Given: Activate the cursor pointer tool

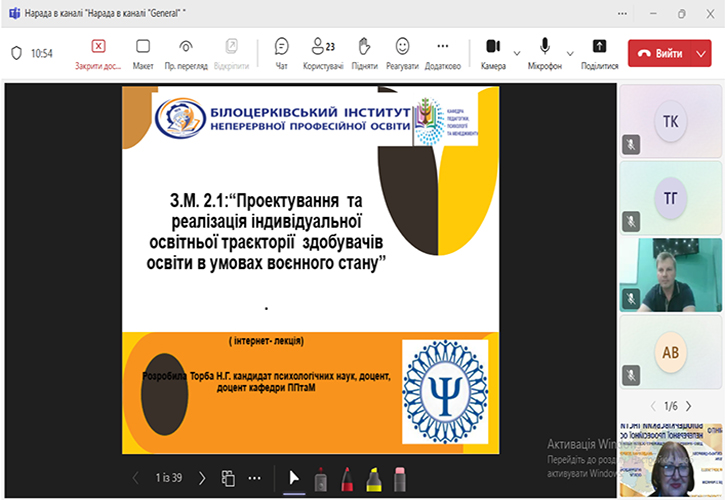Looking at the screenshot, I should [294, 478].
